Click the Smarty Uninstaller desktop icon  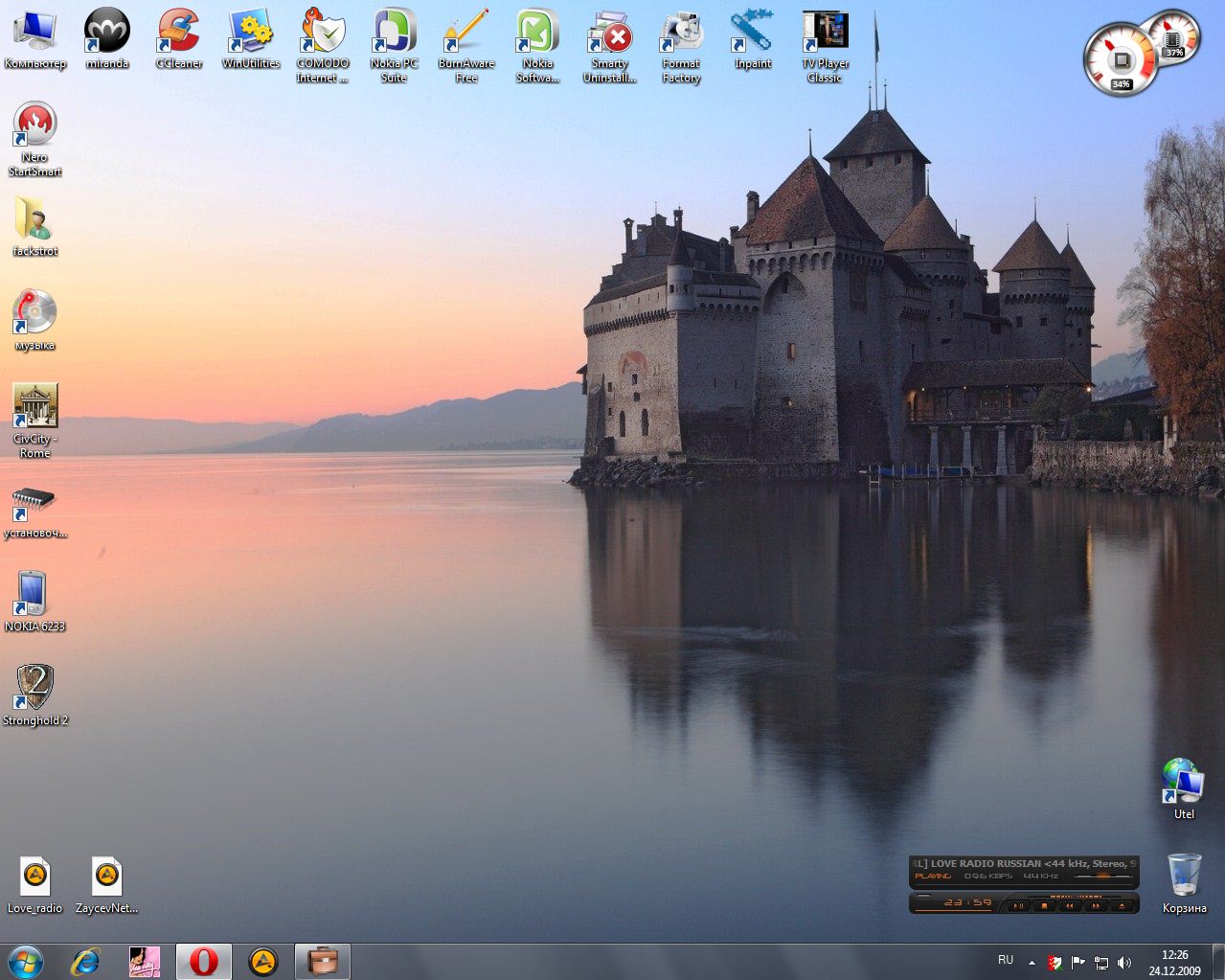(609, 33)
